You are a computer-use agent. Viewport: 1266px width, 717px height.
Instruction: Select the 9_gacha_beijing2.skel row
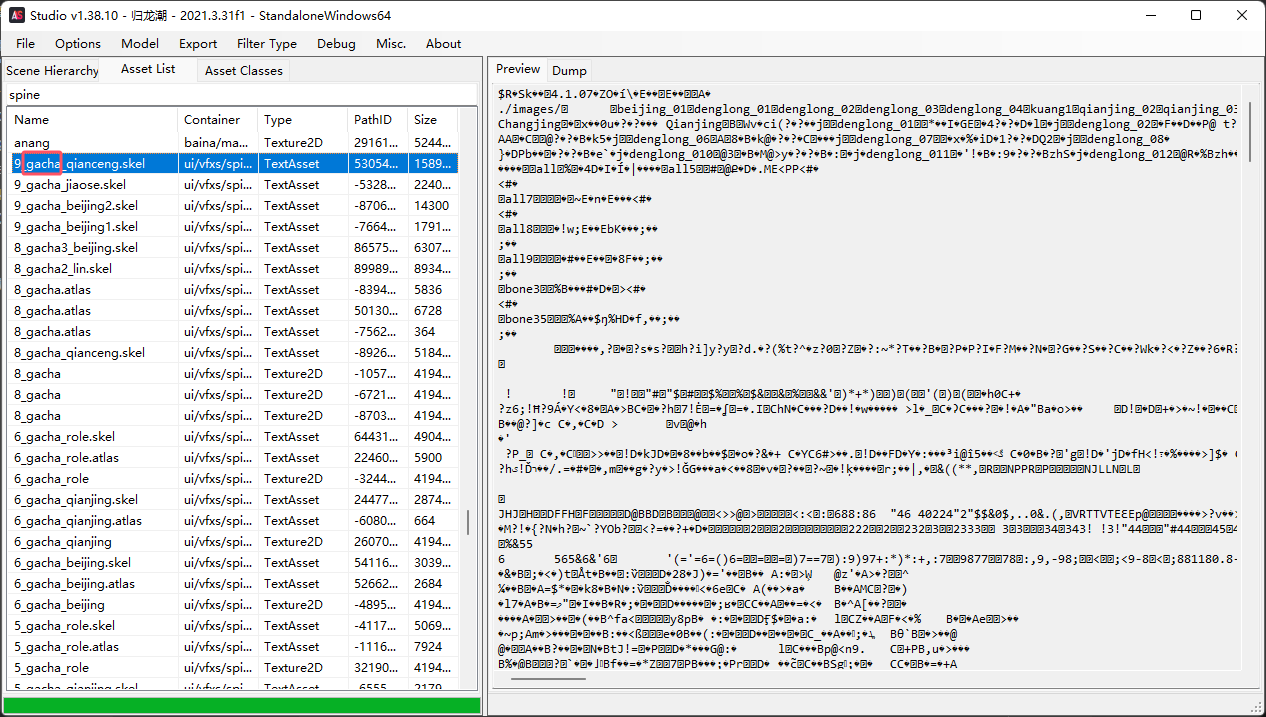coord(234,205)
